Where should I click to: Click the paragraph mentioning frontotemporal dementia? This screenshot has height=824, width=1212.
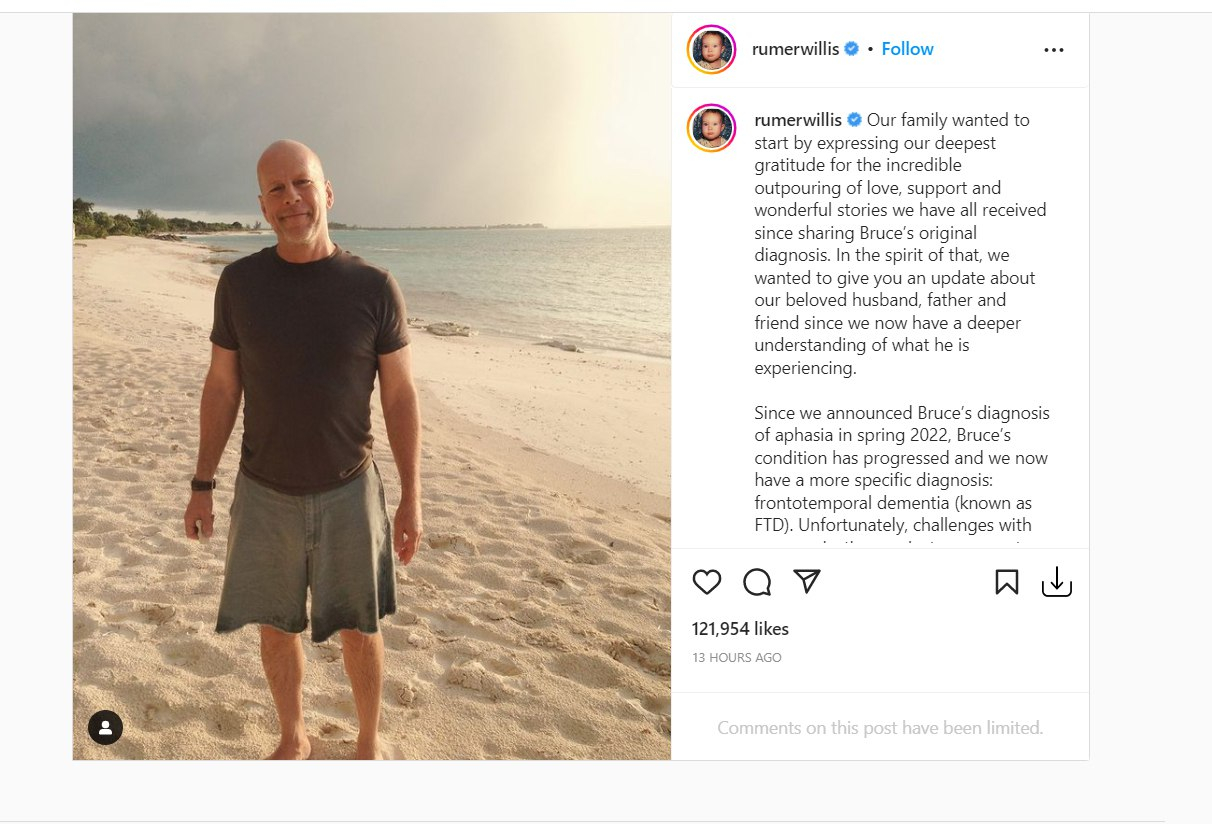pos(901,469)
